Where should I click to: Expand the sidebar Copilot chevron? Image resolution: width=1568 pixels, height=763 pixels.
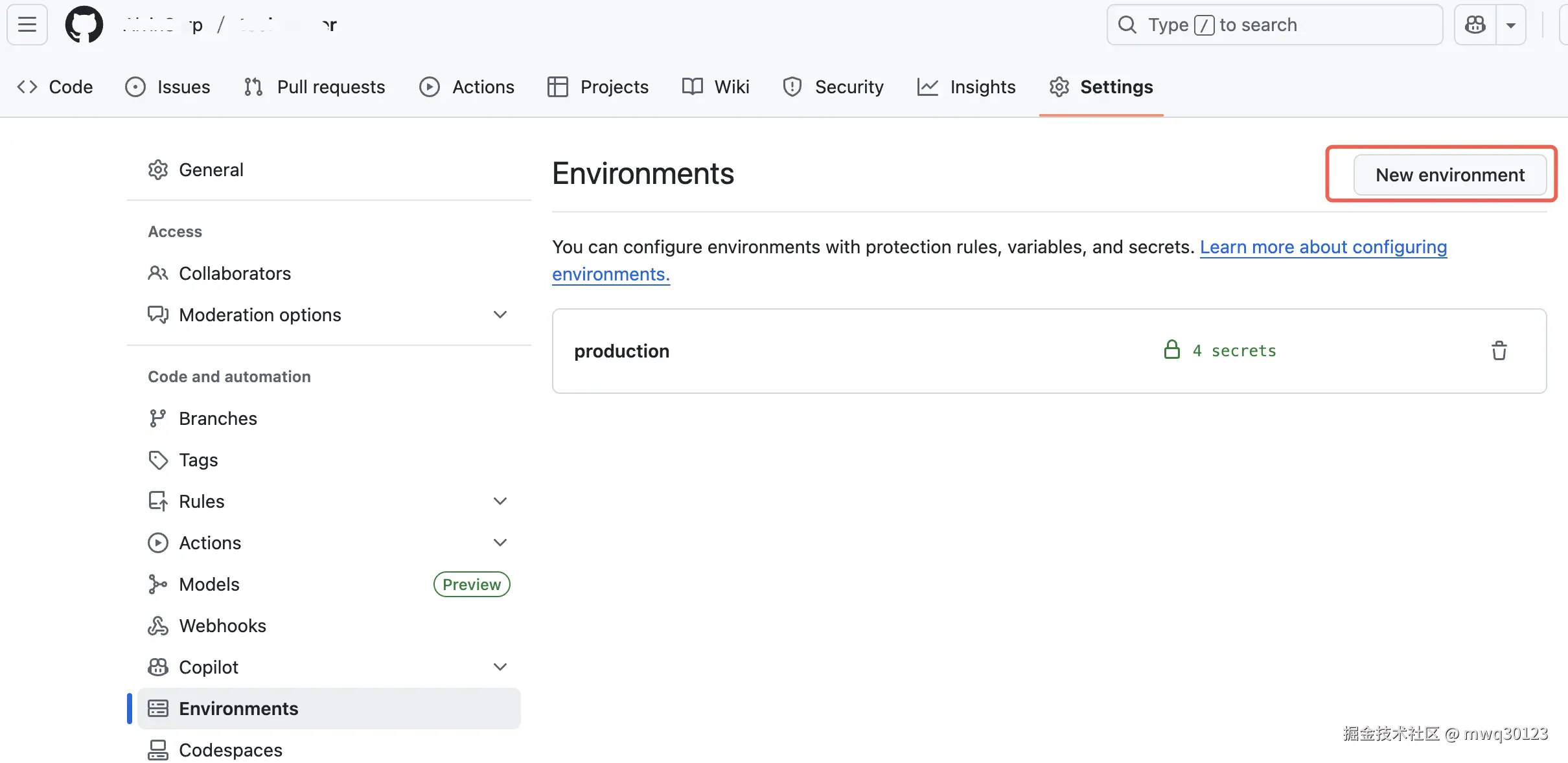pos(500,667)
